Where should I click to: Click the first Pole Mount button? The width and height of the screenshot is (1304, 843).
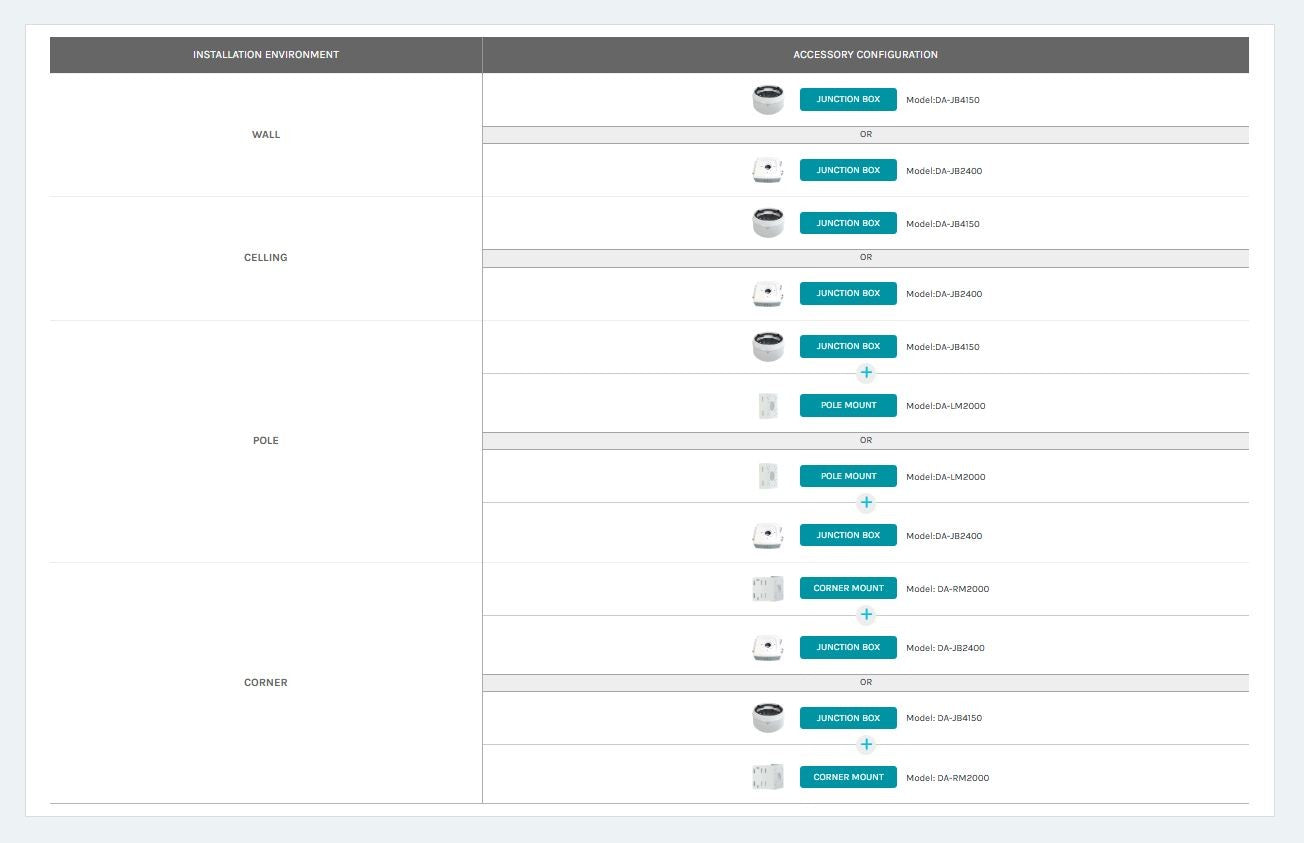pos(848,406)
